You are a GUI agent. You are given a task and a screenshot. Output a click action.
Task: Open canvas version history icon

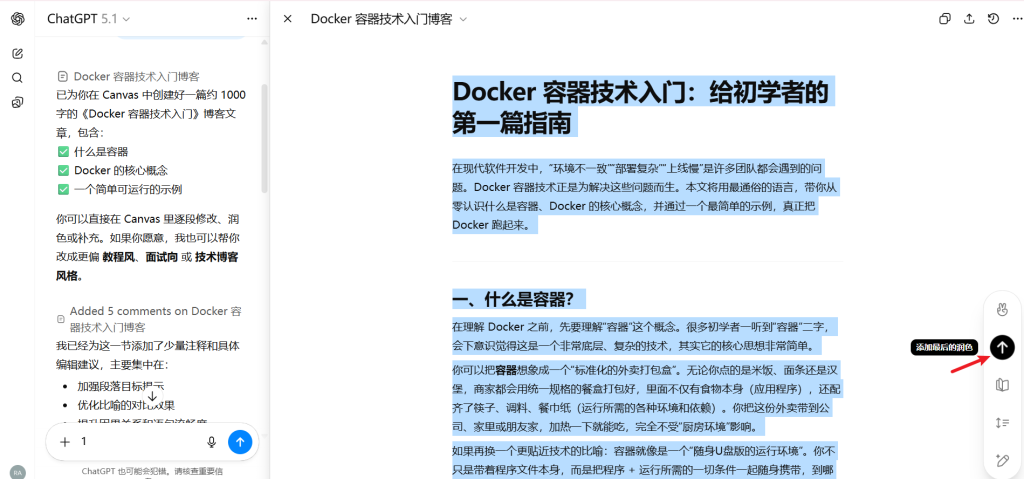coord(993,19)
